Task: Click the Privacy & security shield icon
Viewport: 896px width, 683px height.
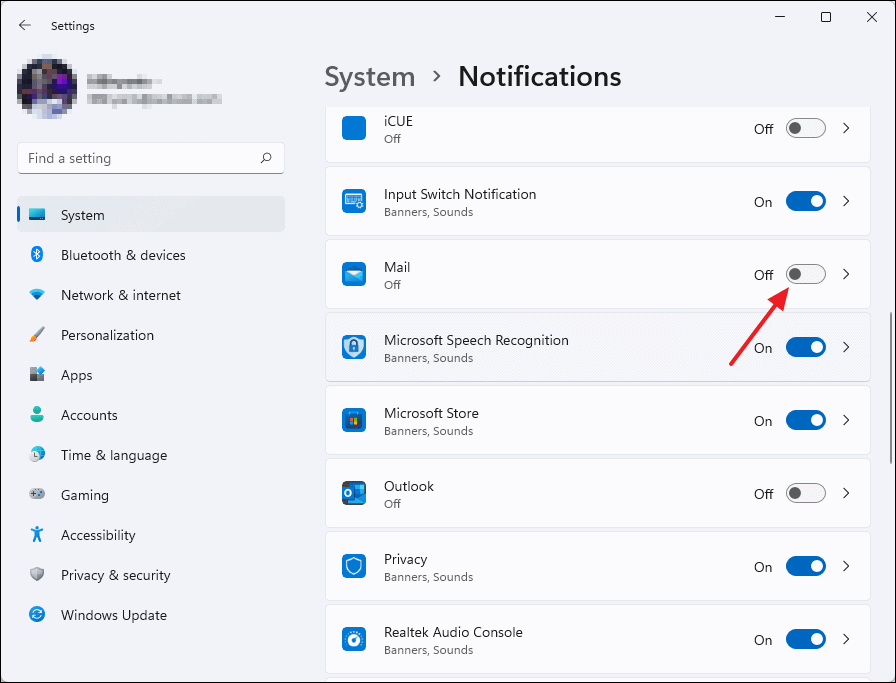Action: [x=37, y=574]
